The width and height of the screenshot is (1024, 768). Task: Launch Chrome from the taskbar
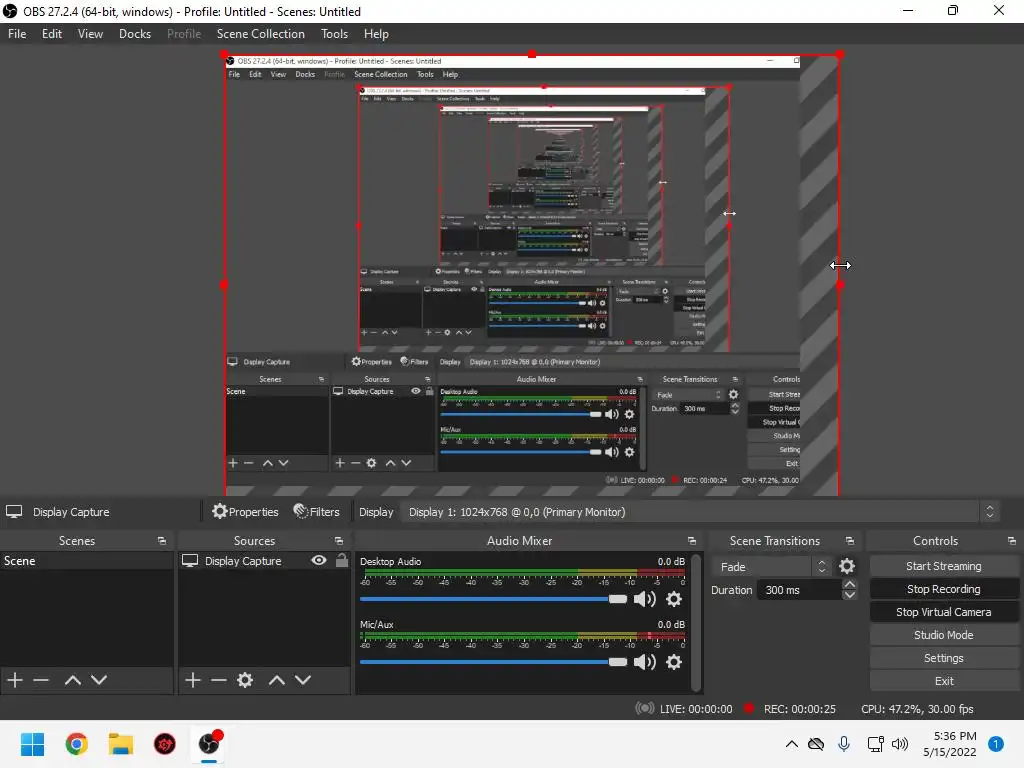76,744
